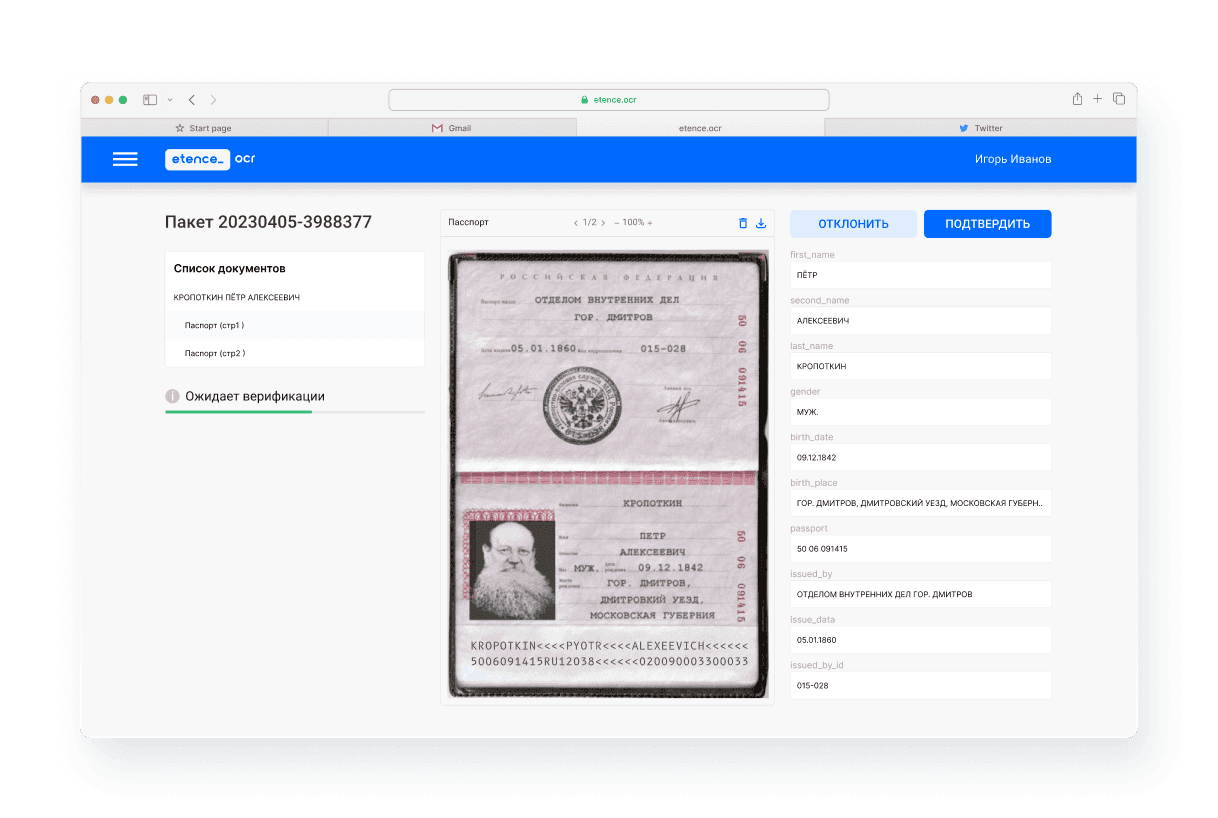Click the birth_date input field
Image resolution: width=1218 pixels, height=818 pixels.
pyautogui.click(x=920, y=457)
